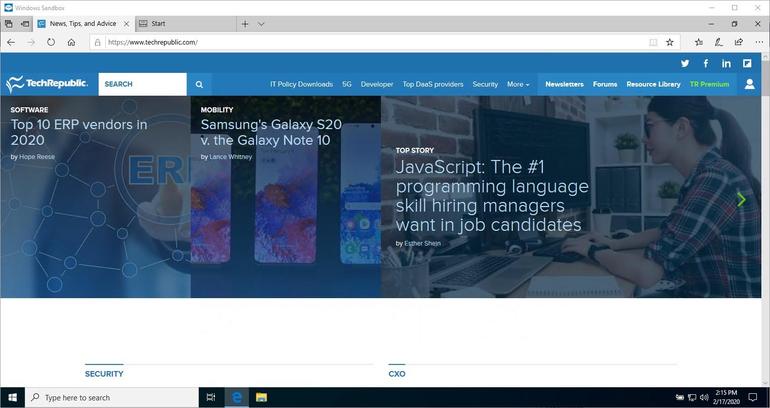This screenshot has width=770, height=408.
Task: Open the Windows Start menu
Action: pos(12,398)
